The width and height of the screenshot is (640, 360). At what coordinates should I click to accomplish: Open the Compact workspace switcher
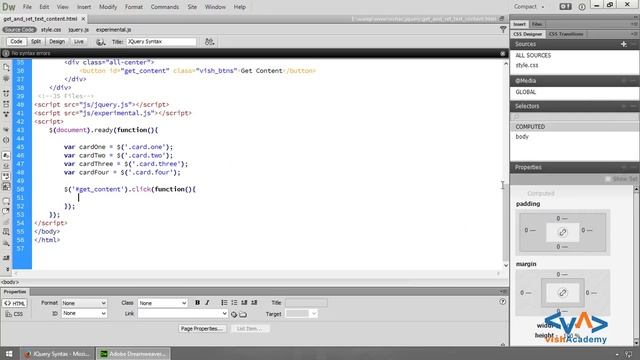pos(529,7)
